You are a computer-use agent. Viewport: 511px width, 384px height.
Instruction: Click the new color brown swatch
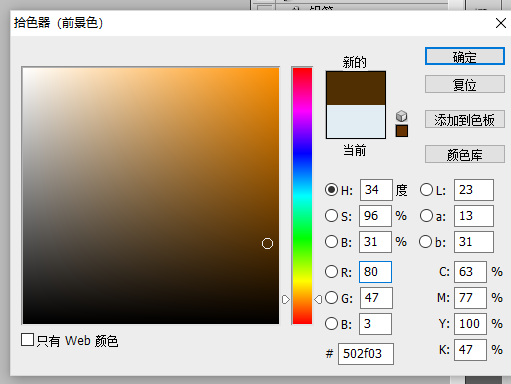(x=356, y=88)
